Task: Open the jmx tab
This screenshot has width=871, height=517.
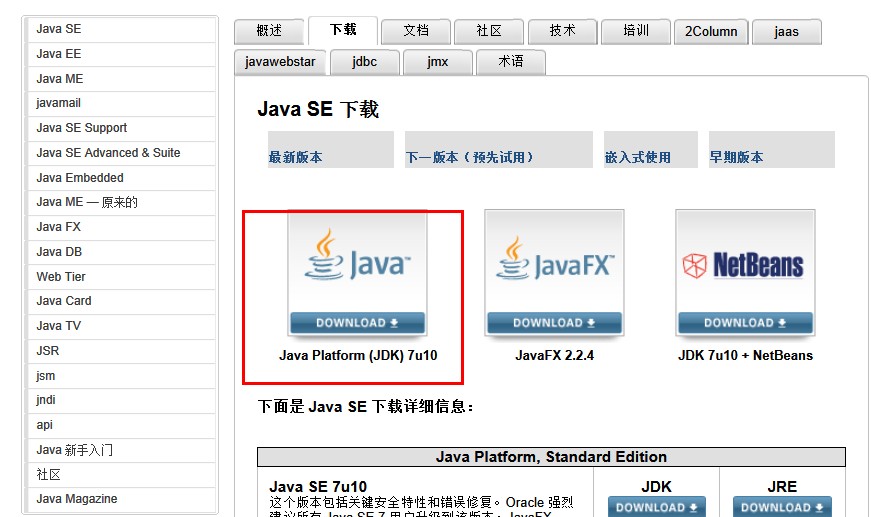Action: [438, 62]
